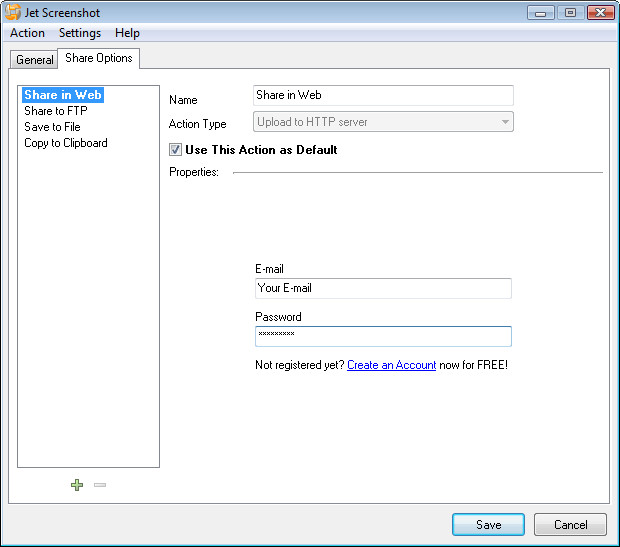Viewport: 620px width, 547px height.
Task: Follow the Create an Account link
Action: point(391,365)
